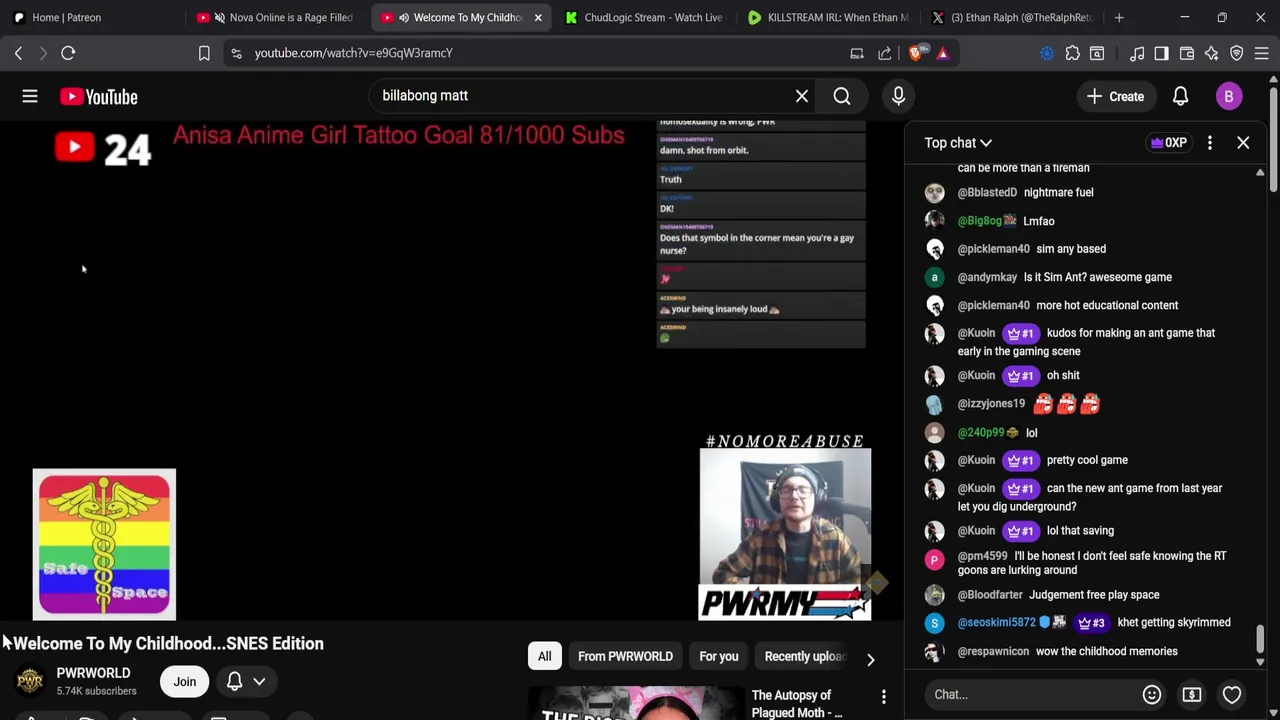Open the YouTube guide hamburger menu
Screen dimensions: 1280x720
[x=30, y=96]
